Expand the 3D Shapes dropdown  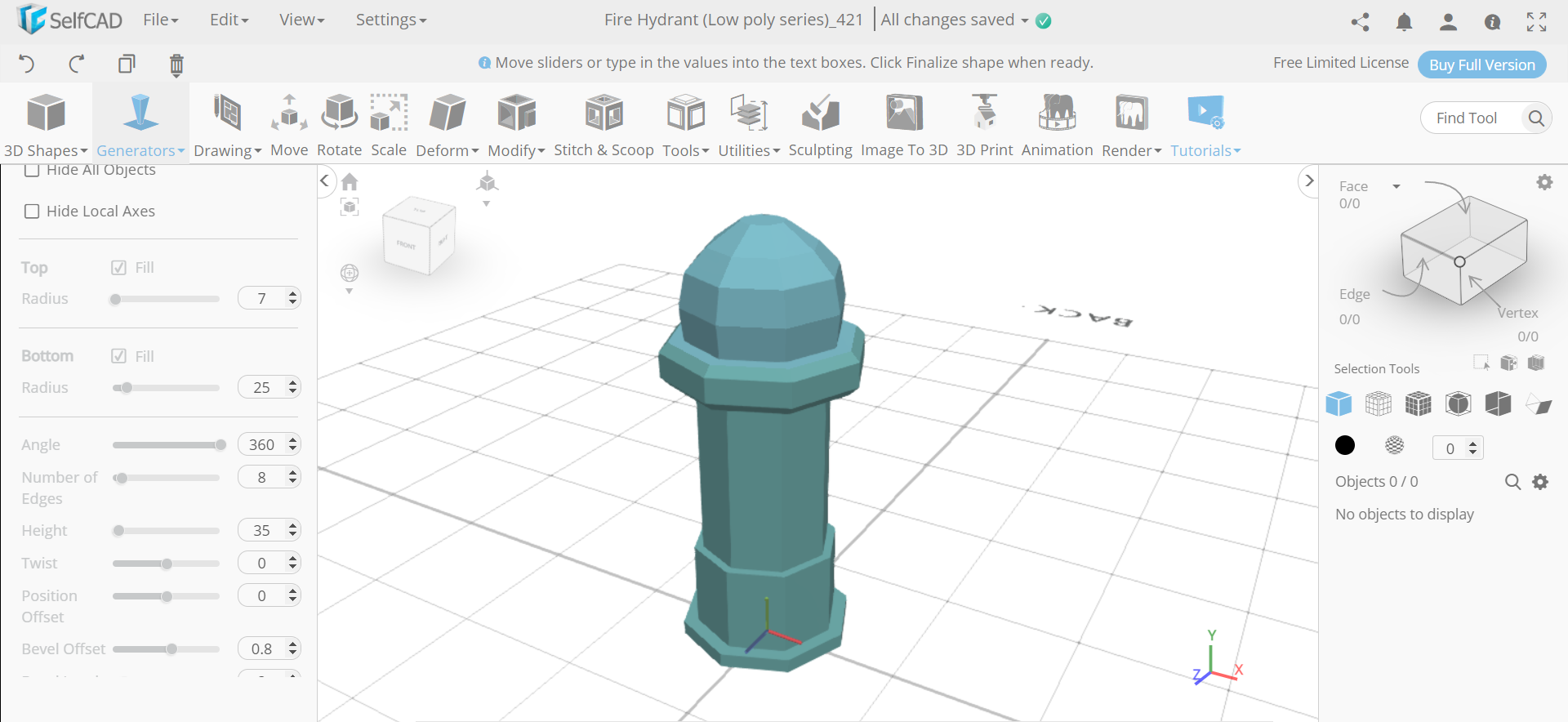click(x=46, y=150)
